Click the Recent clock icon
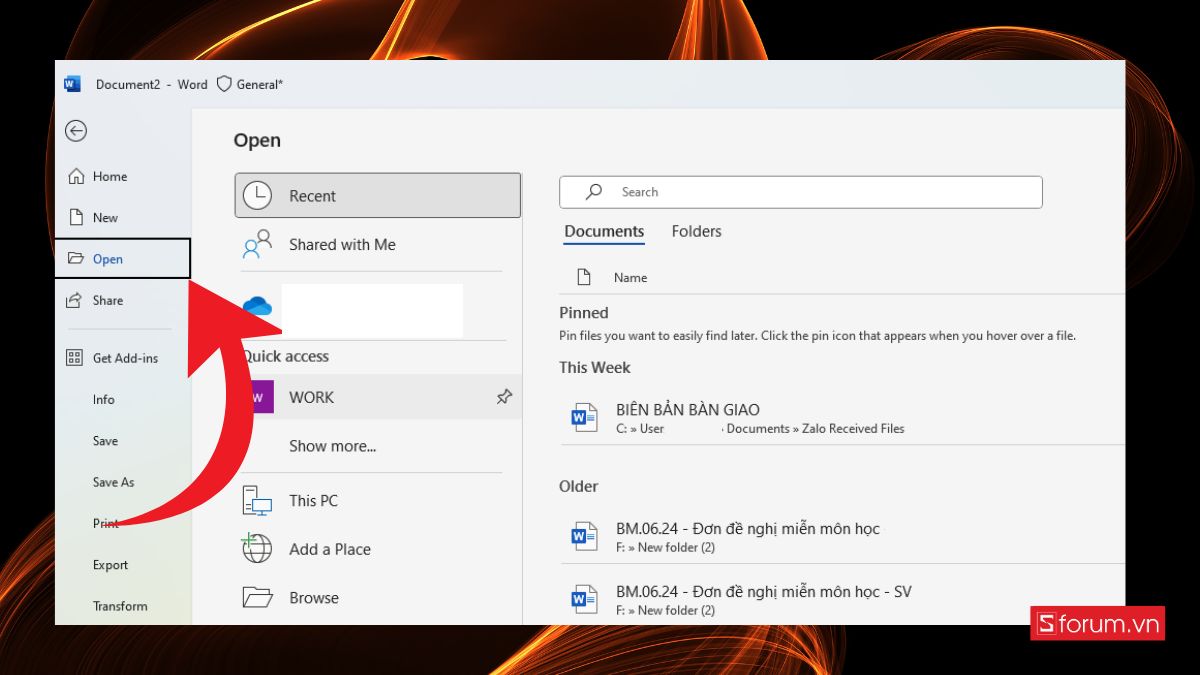Image resolution: width=1200 pixels, height=675 pixels. (x=257, y=196)
